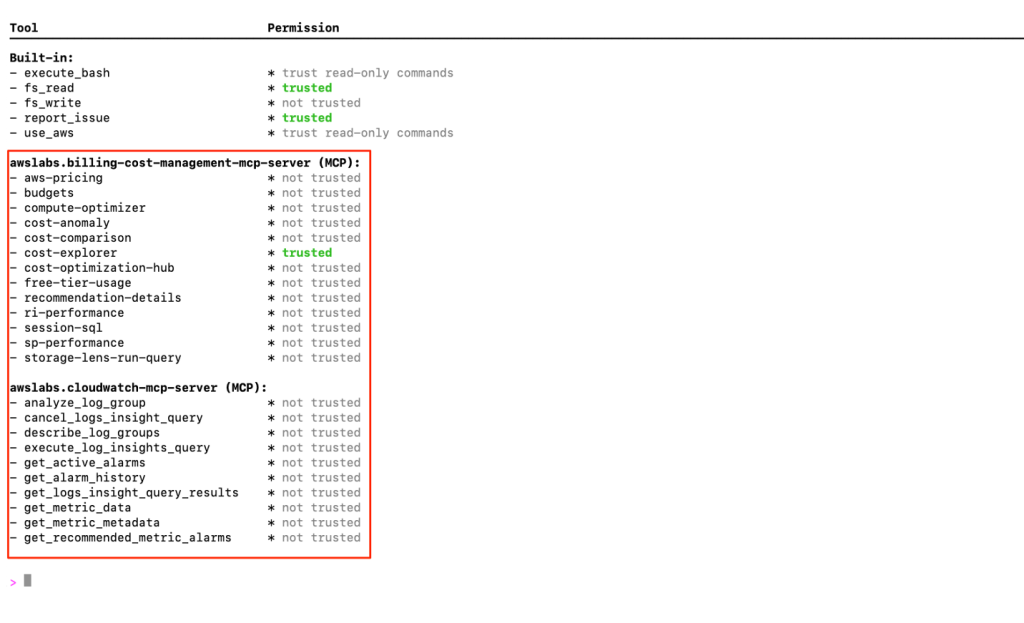Click the execute_bash tool name
The image size is (1024, 623).
pos(67,72)
